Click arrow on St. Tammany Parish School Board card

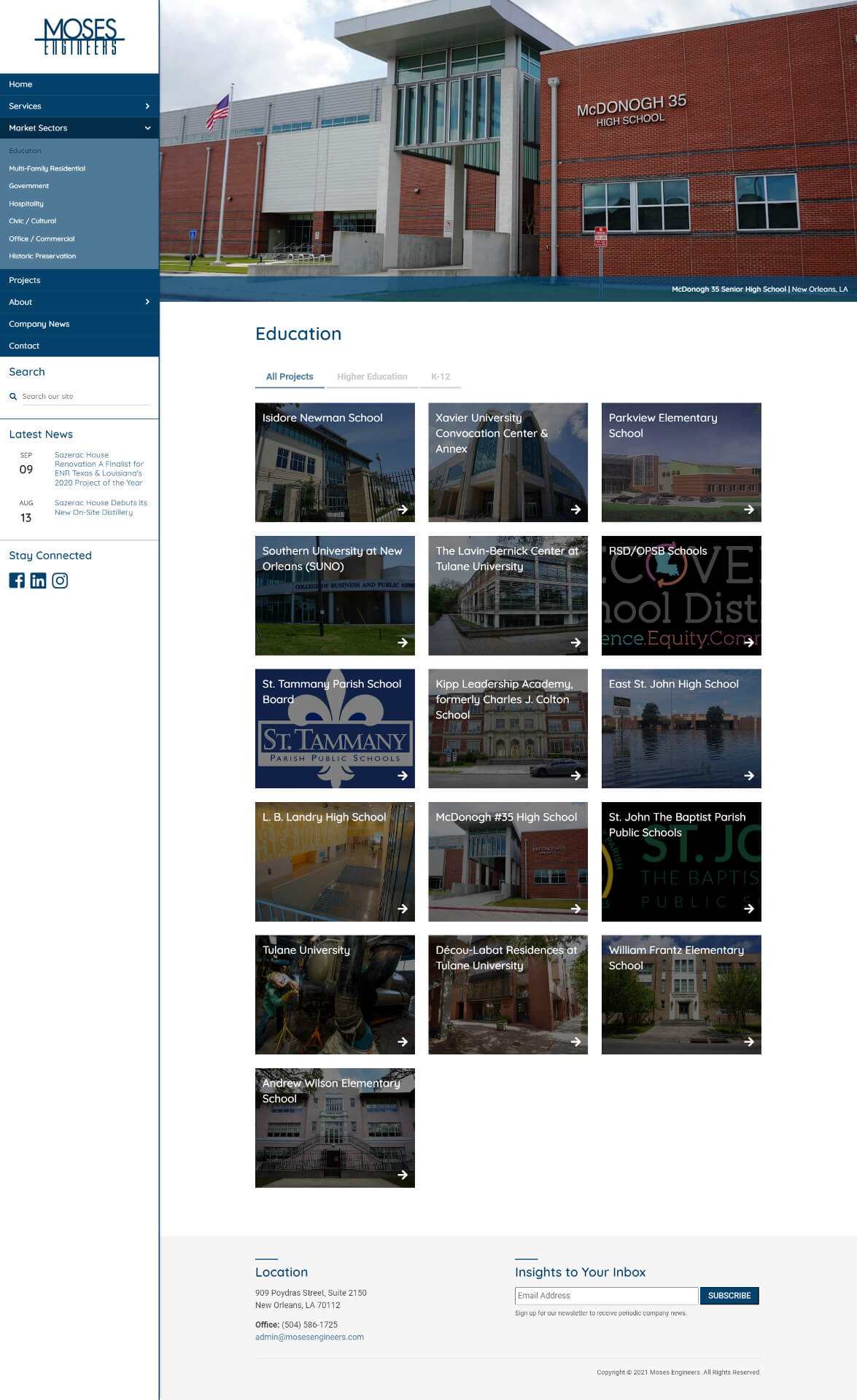(403, 776)
